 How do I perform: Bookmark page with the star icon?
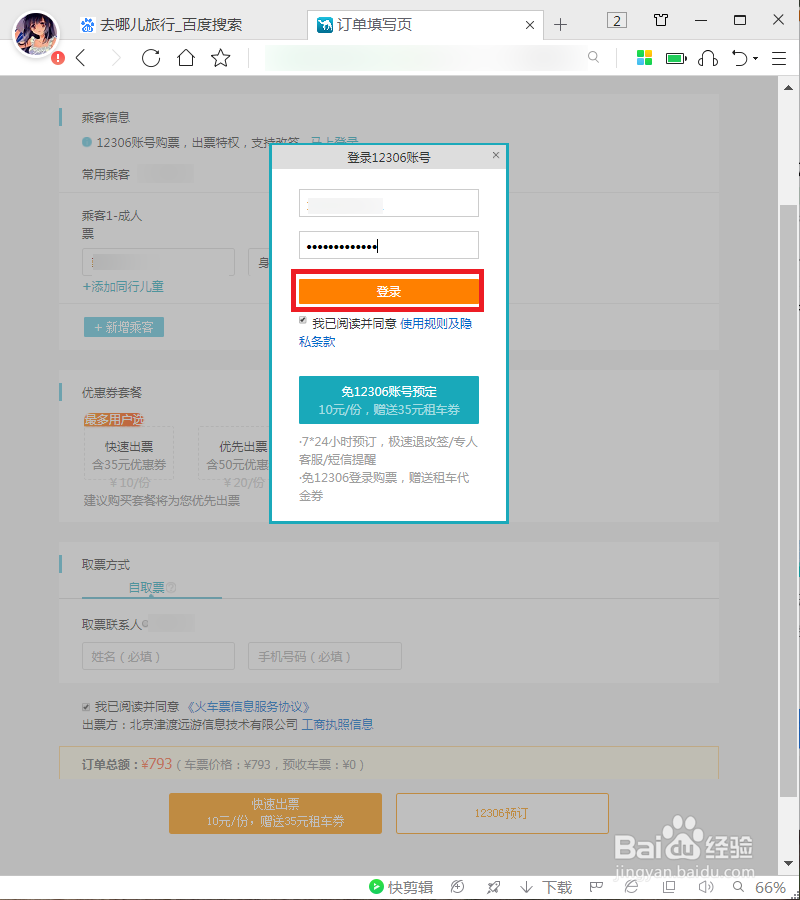[220, 57]
